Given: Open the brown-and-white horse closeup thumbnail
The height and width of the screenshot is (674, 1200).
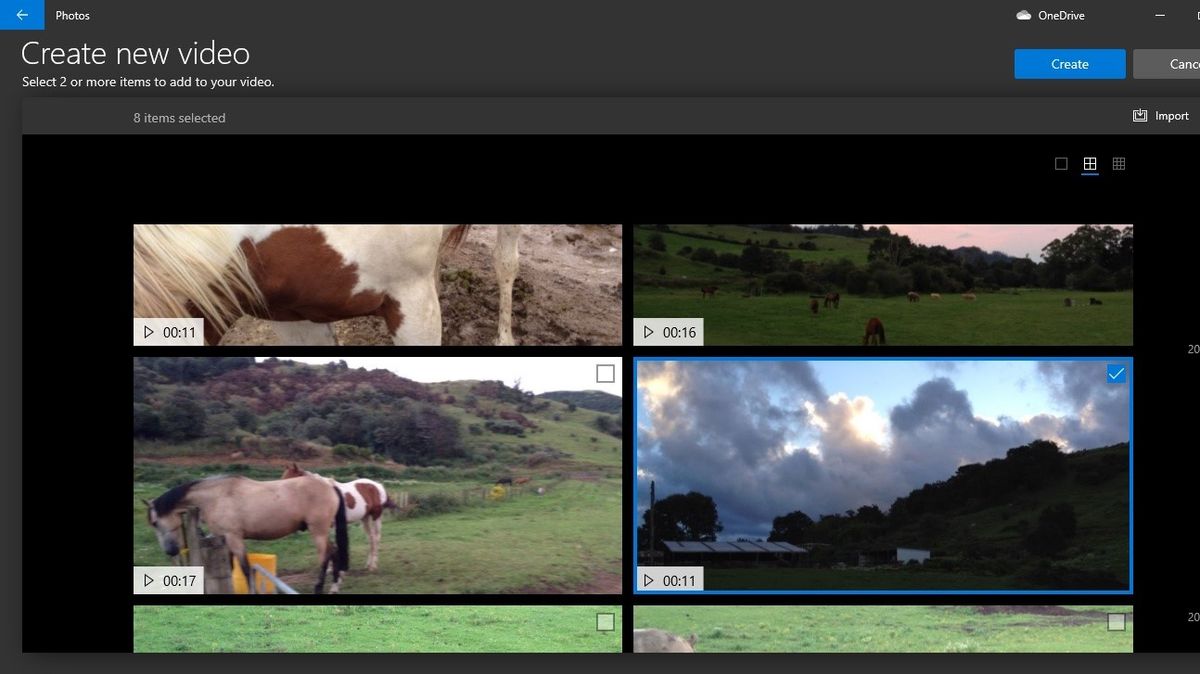Looking at the screenshot, I should [x=377, y=284].
